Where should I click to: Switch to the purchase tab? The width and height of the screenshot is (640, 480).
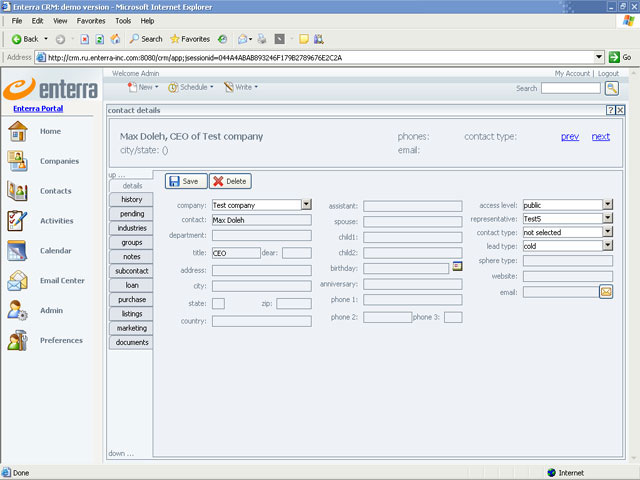coord(131,300)
